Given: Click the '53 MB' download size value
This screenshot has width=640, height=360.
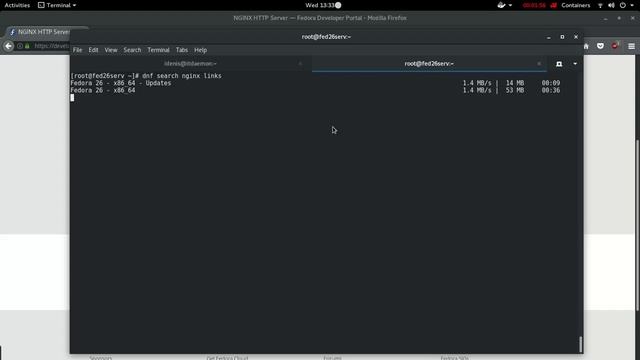Looking at the screenshot, I should (x=515, y=91).
